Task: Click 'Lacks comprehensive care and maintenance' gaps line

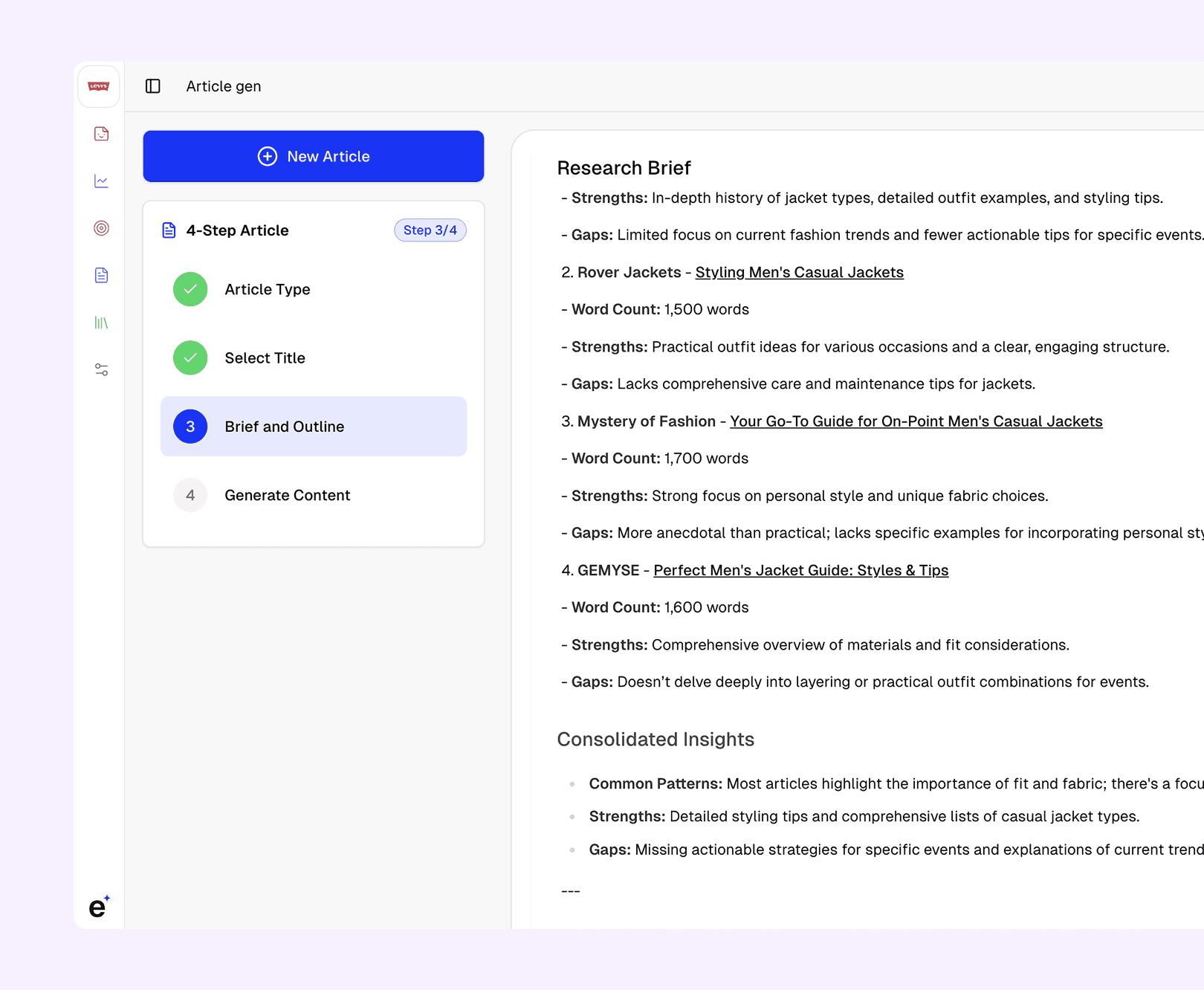Action: tap(798, 384)
